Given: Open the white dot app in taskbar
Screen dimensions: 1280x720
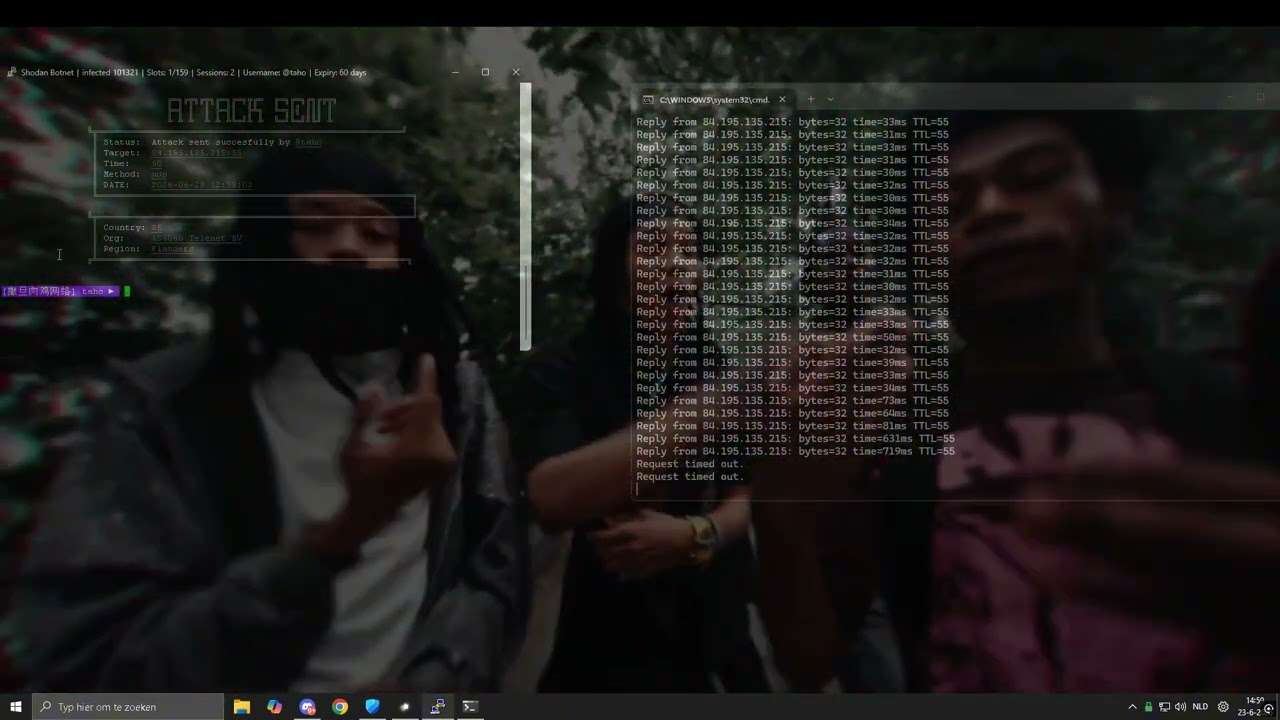Looking at the screenshot, I should click(405, 707).
